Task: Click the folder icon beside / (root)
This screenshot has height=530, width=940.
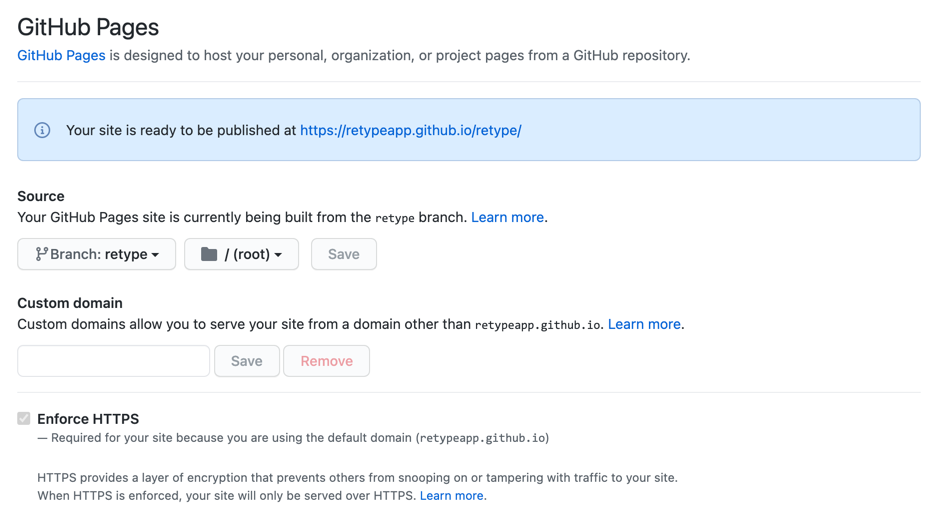Action: point(209,254)
